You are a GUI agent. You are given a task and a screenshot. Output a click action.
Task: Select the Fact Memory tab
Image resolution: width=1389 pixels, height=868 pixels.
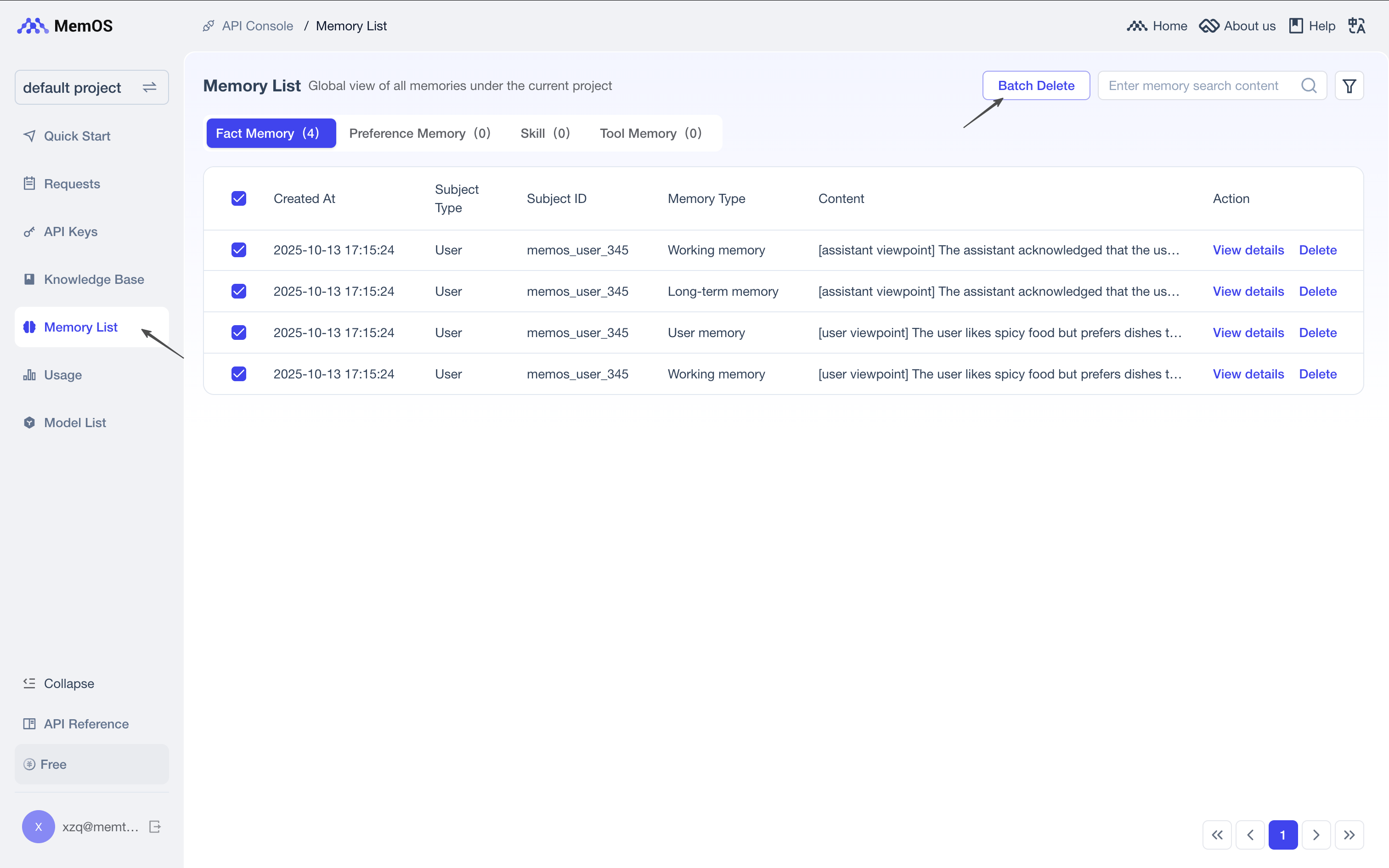(271, 133)
